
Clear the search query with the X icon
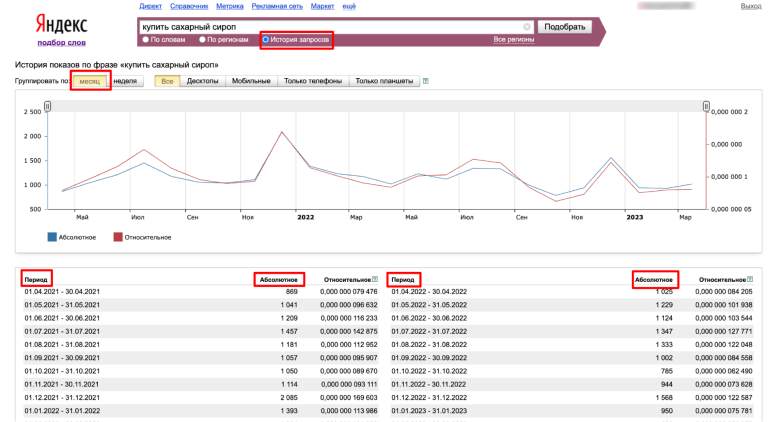pyautogui.click(x=527, y=27)
